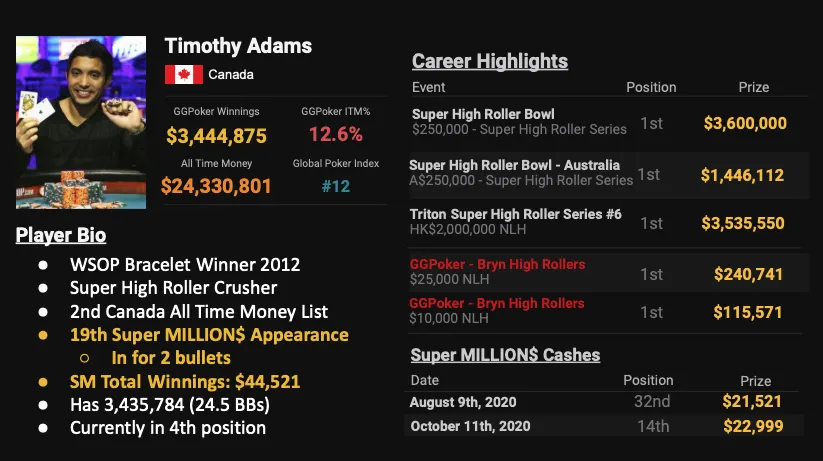Click the $25,000 NLH Bryn High Rollers event

[x=498, y=271]
